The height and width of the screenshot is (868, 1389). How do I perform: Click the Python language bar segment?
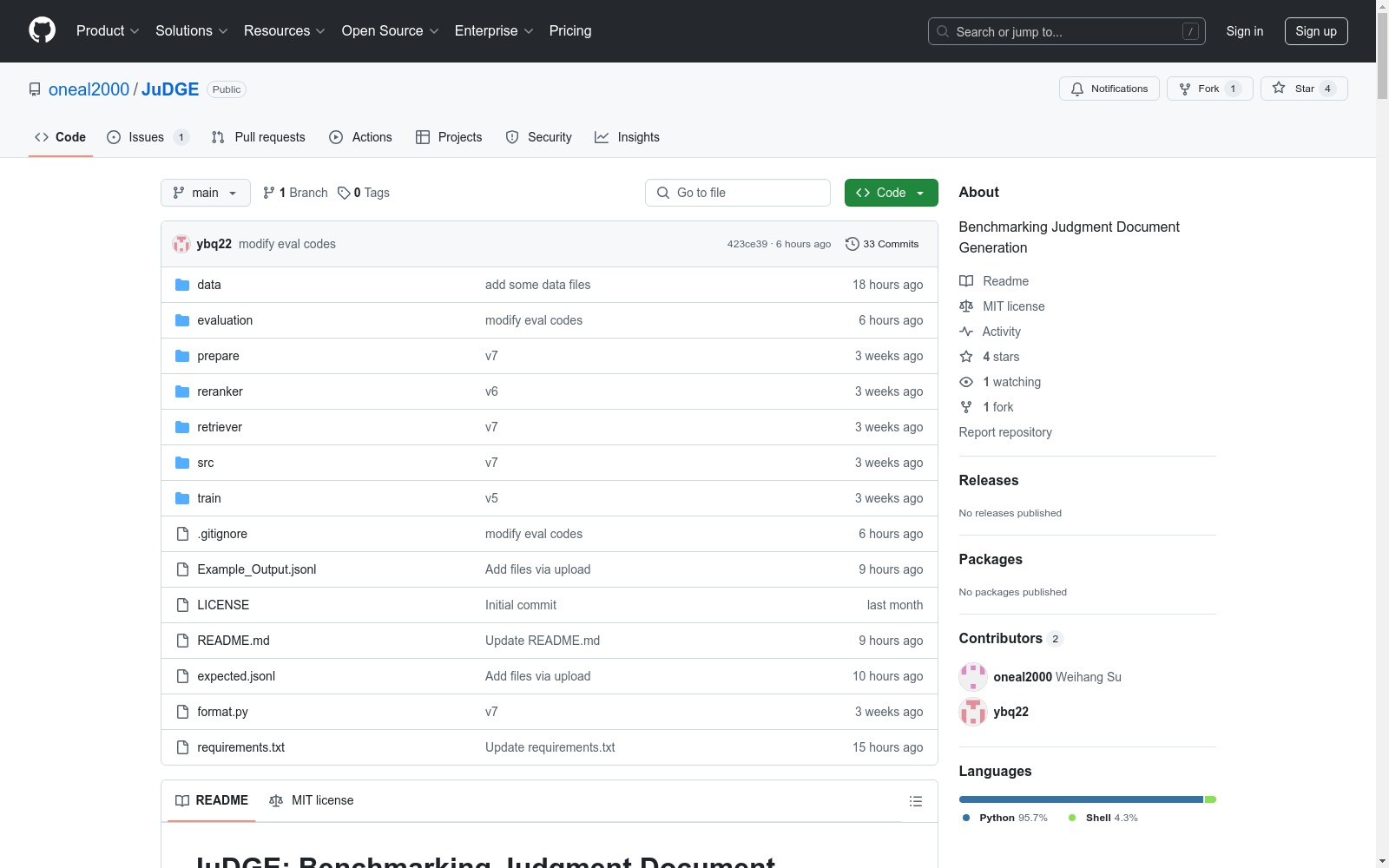click(1081, 799)
